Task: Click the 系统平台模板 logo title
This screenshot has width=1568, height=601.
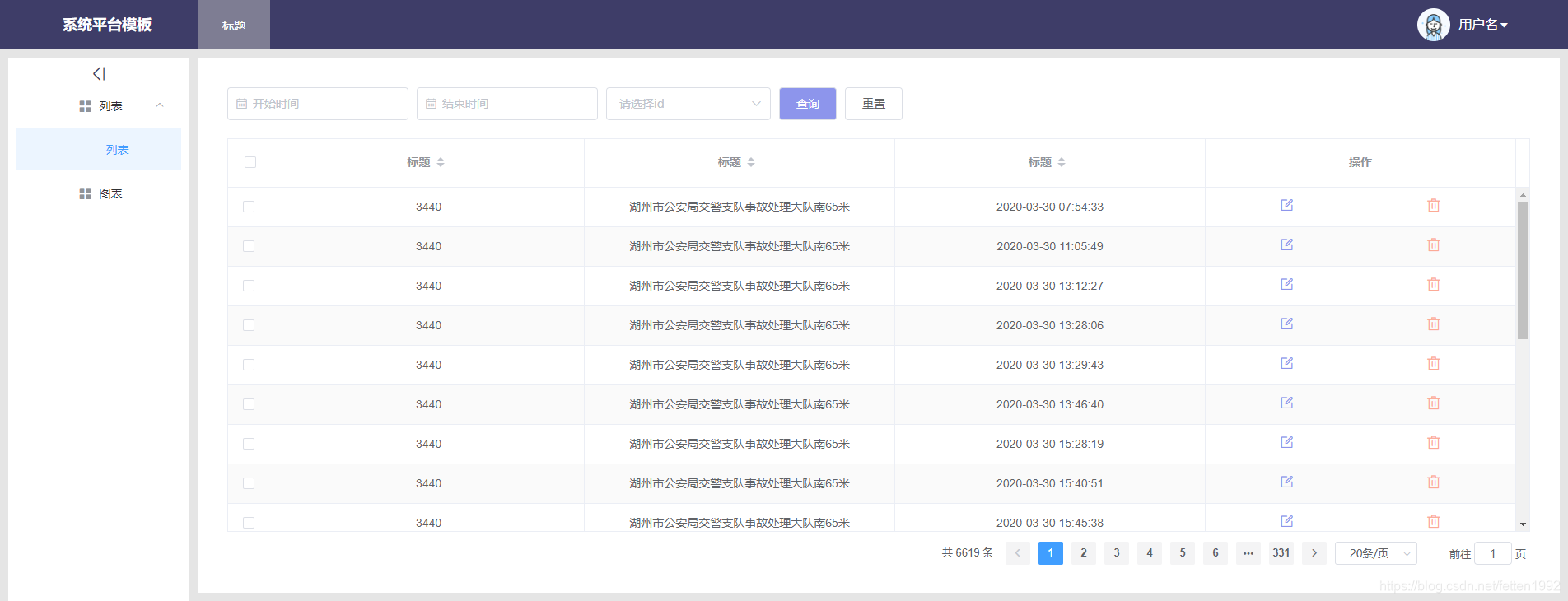Action: click(x=107, y=25)
